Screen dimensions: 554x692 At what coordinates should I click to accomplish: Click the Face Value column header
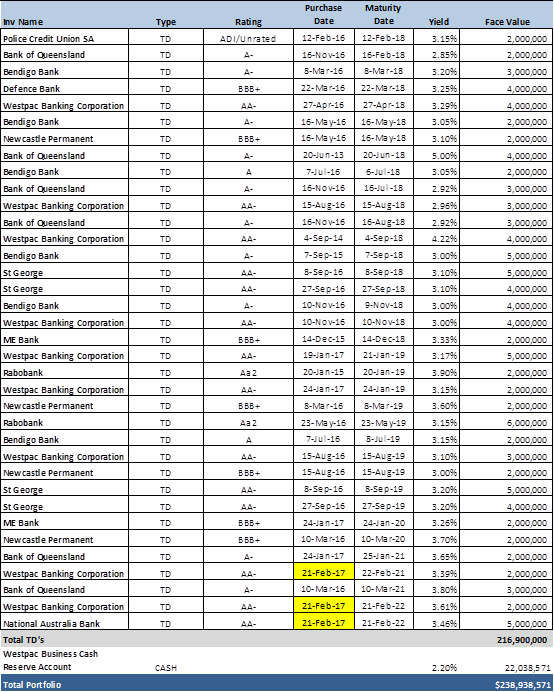[507, 22]
